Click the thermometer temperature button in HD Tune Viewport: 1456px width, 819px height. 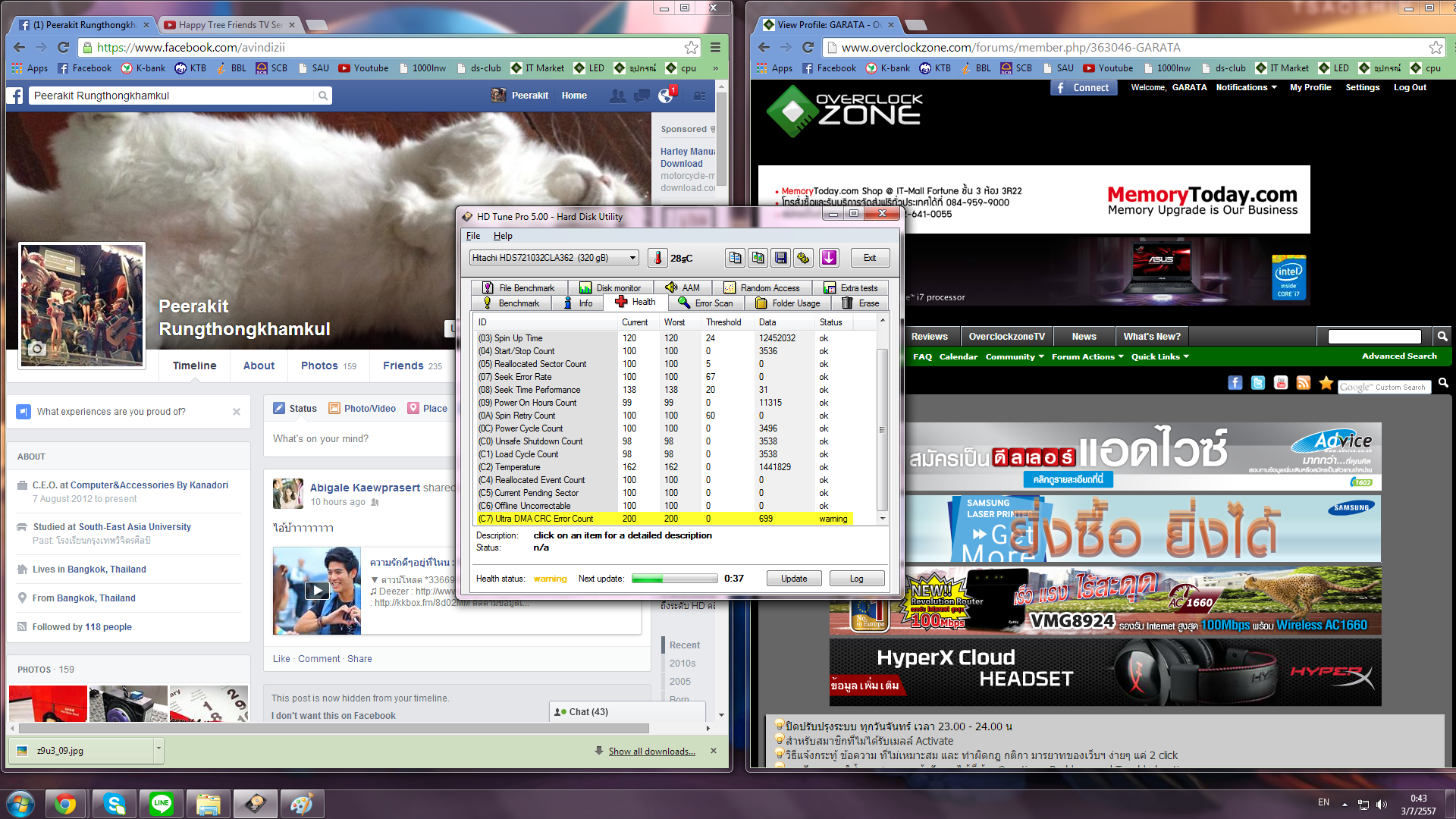(x=657, y=258)
